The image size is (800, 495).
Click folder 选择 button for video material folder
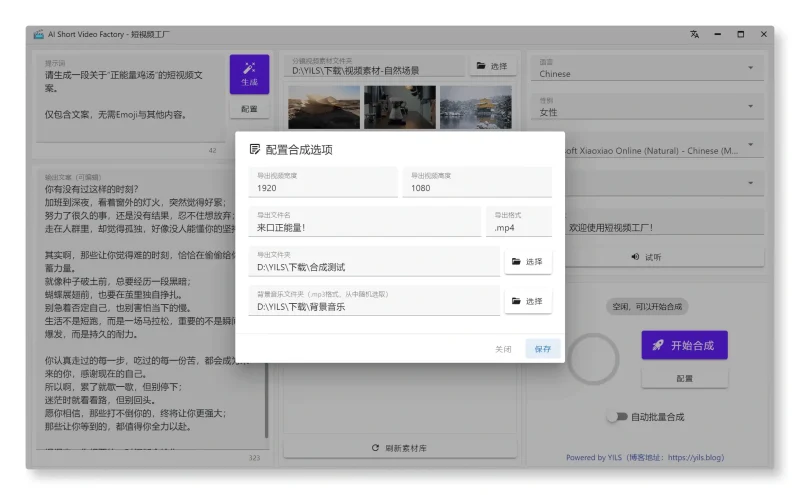click(x=492, y=66)
